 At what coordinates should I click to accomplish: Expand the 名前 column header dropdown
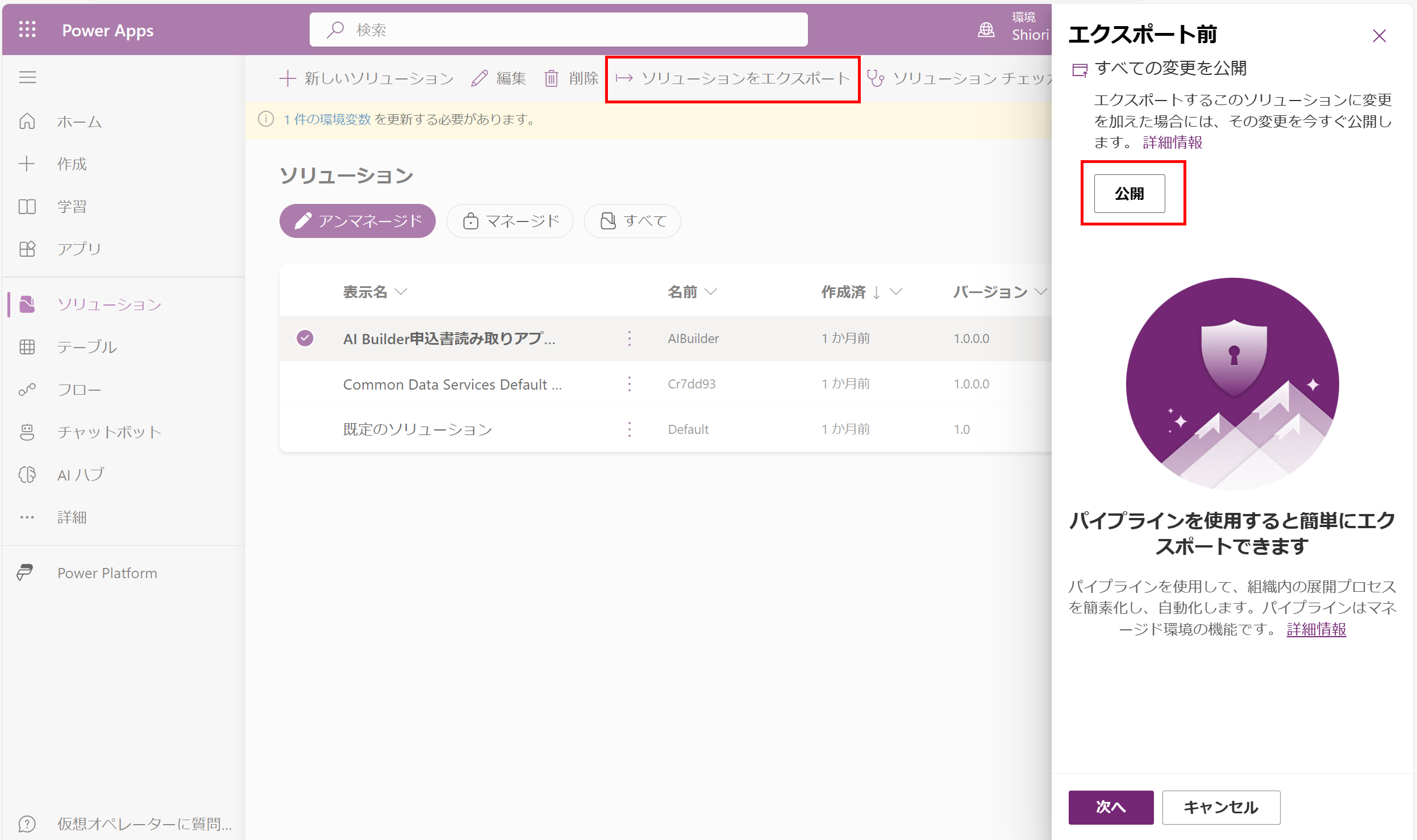point(710,291)
